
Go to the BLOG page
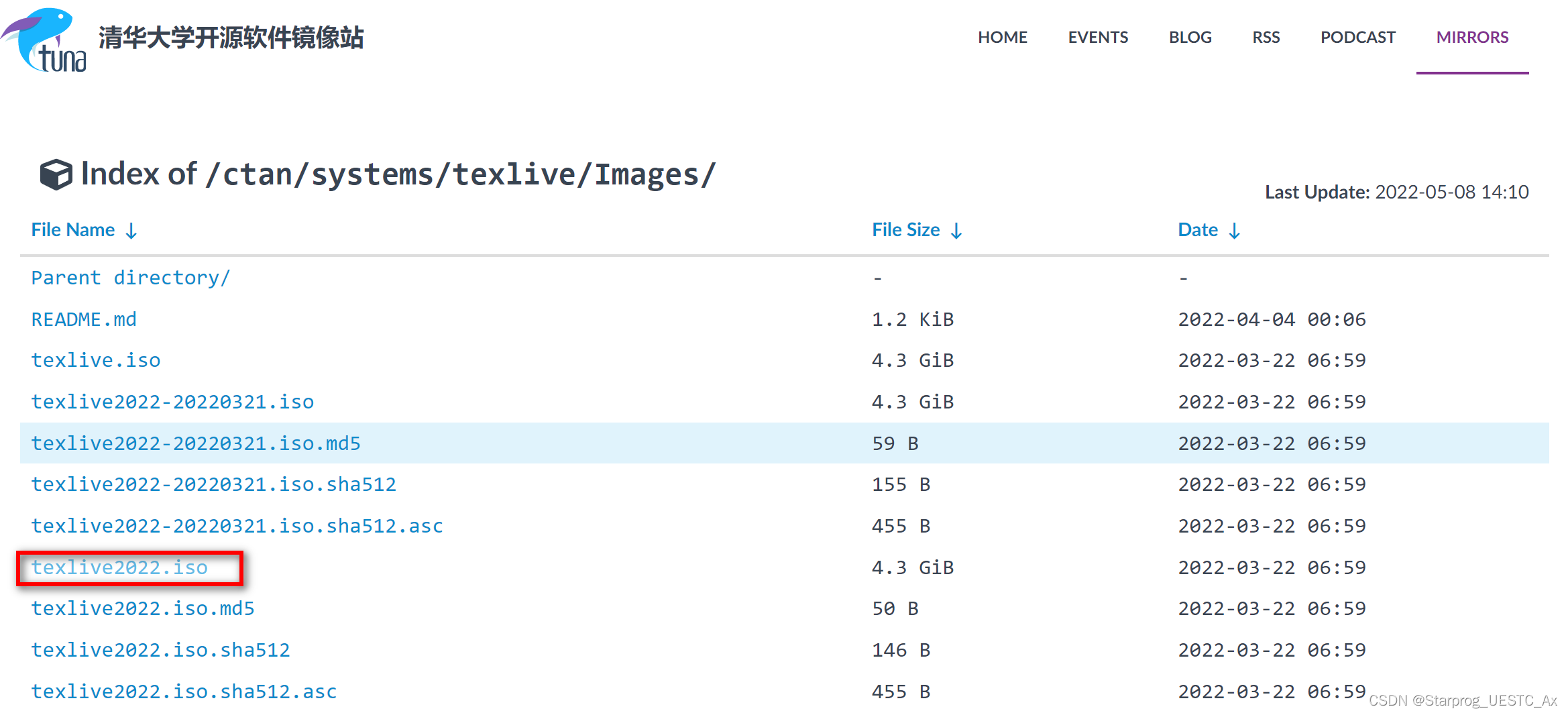(1190, 38)
